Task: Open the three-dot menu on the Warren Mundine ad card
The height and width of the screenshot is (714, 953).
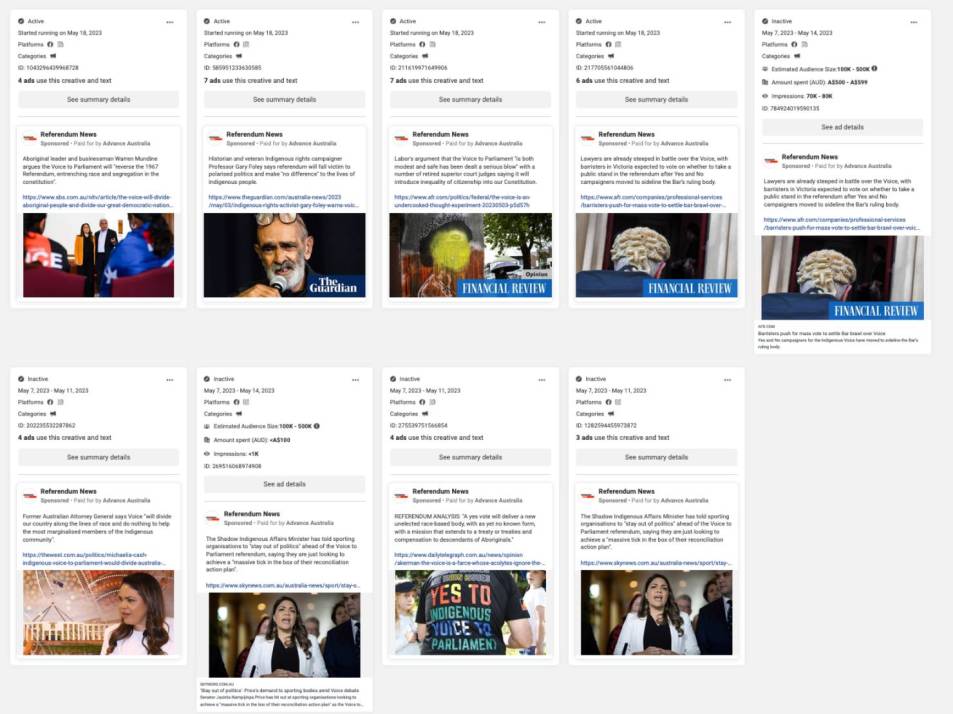Action: coord(169,21)
